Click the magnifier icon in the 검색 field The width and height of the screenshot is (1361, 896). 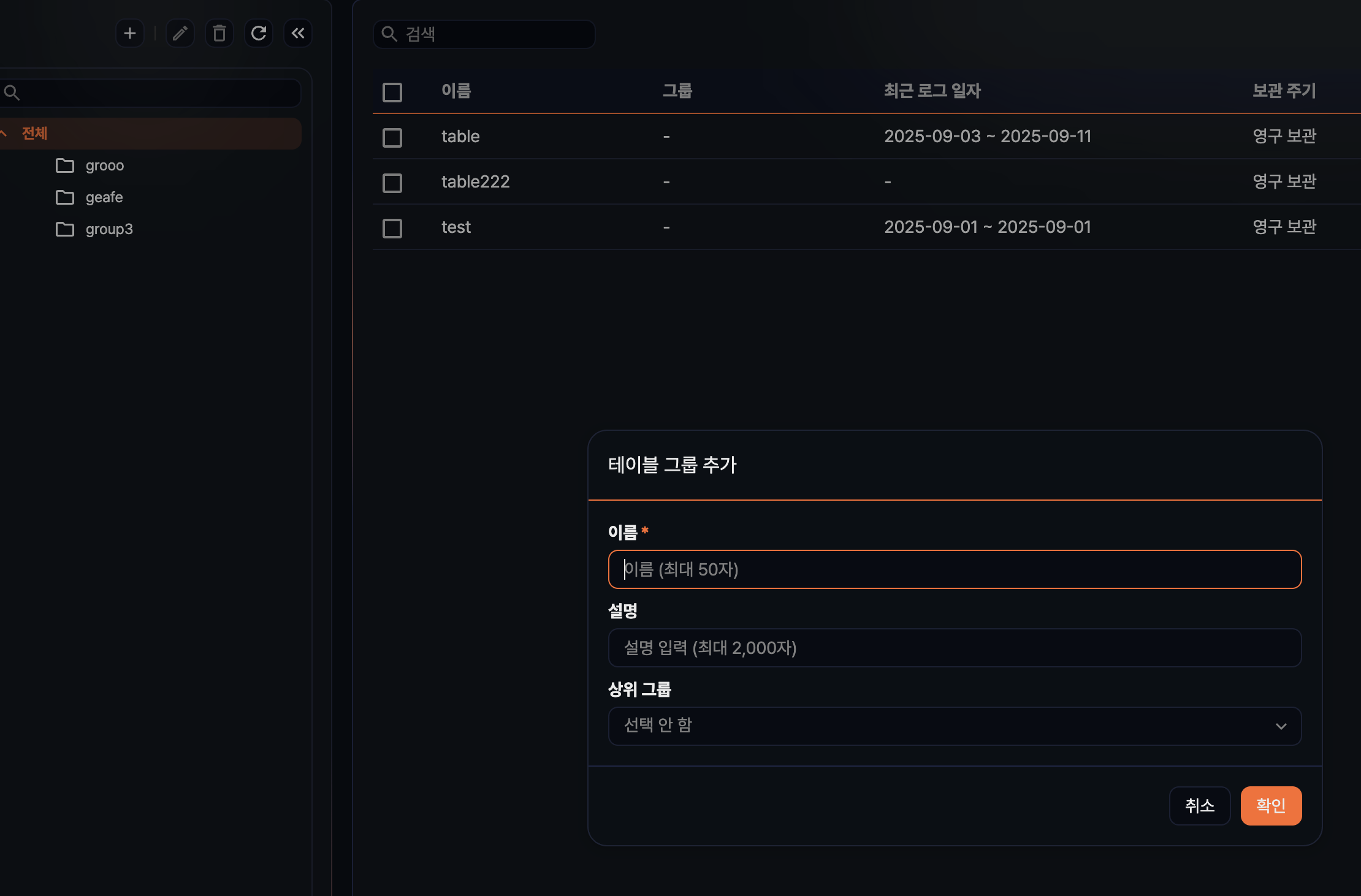(x=390, y=34)
